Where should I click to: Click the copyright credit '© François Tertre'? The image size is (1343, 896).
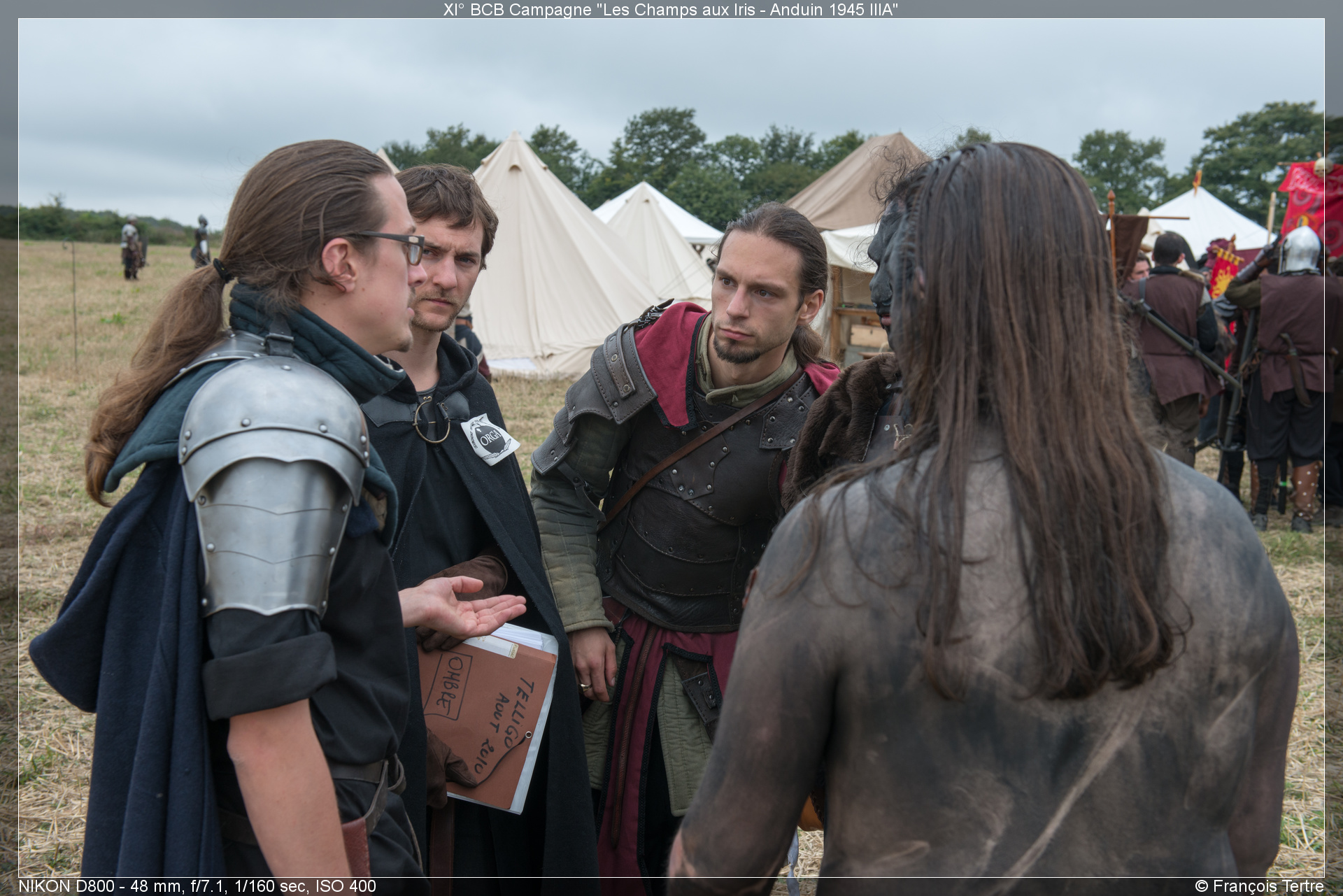pos(1259,886)
